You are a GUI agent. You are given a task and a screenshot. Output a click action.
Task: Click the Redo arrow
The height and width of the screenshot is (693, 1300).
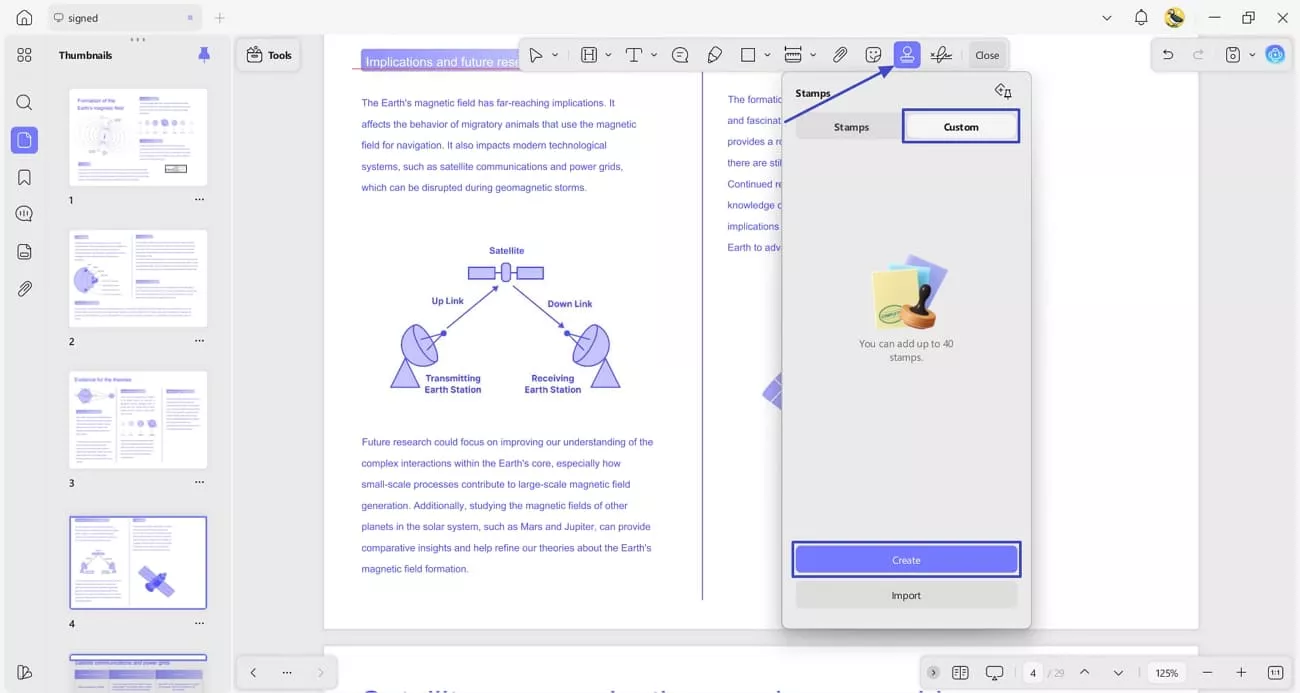[1198, 55]
